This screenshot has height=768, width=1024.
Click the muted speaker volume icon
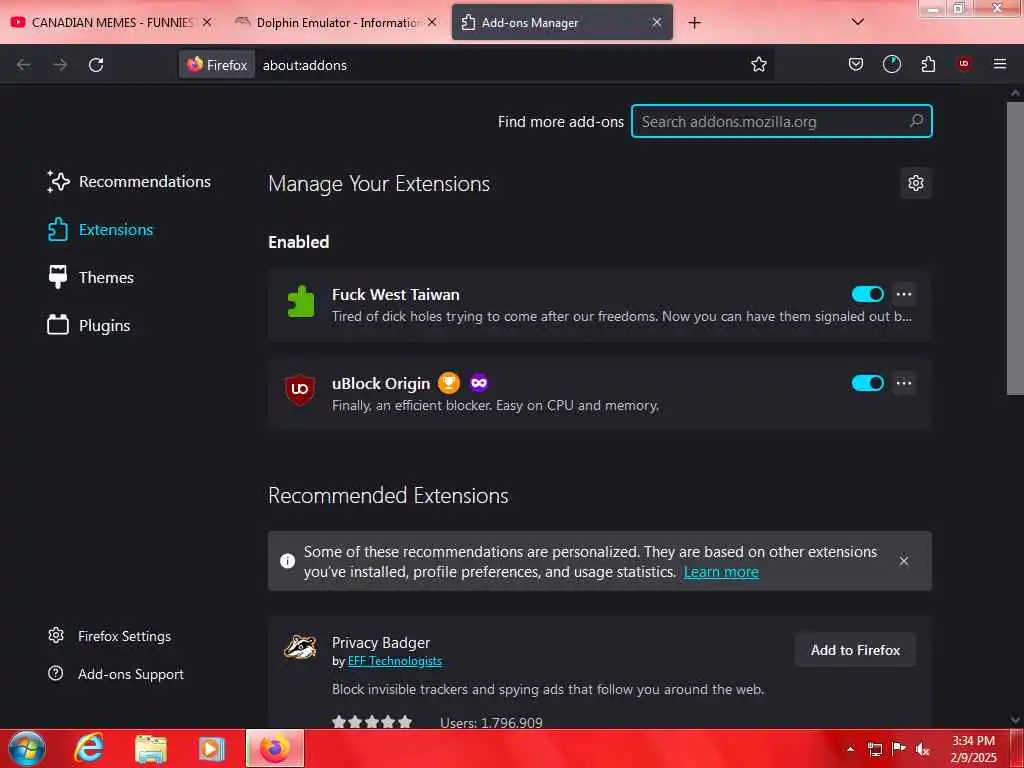click(923, 749)
